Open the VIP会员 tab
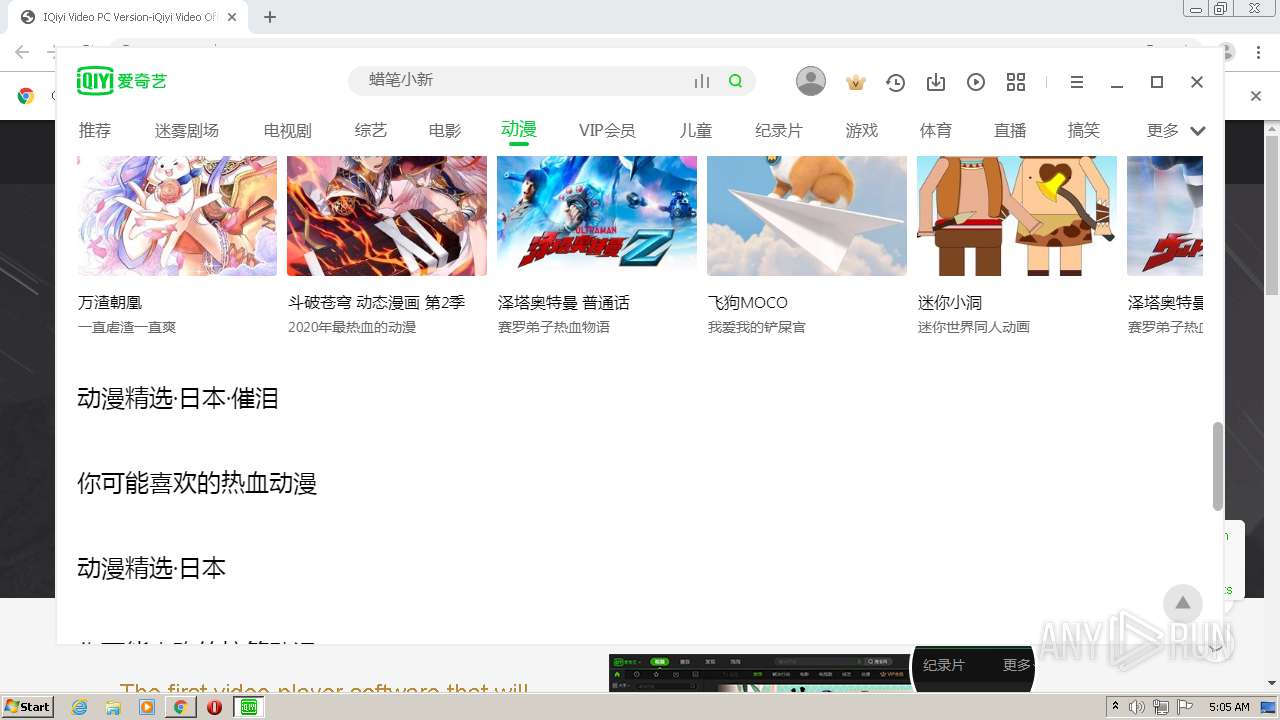The height and width of the screenshot is (720, 1280). [x=607, y=130]
